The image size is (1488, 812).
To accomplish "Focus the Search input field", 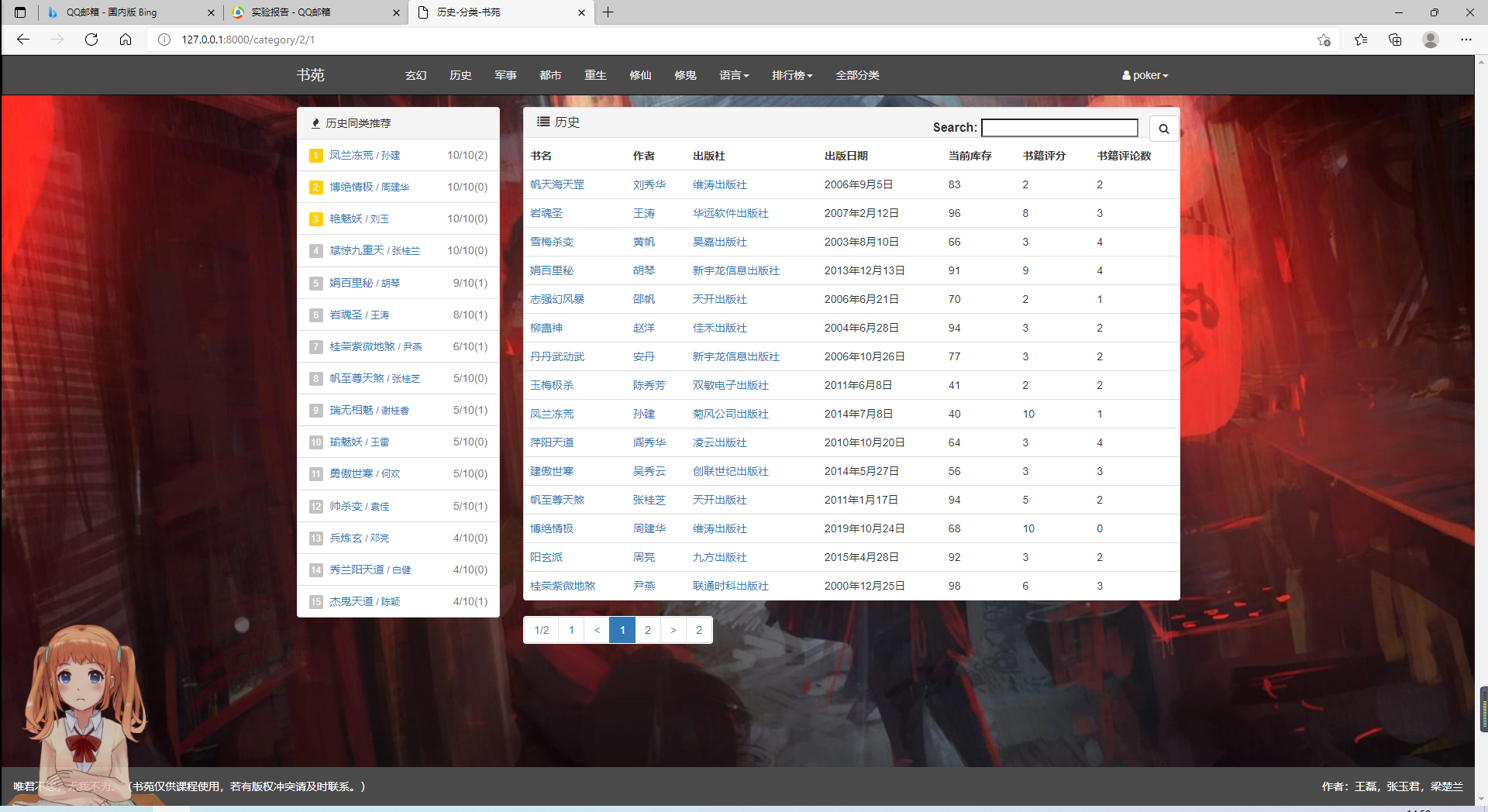I will click(x=1059, y=128).
